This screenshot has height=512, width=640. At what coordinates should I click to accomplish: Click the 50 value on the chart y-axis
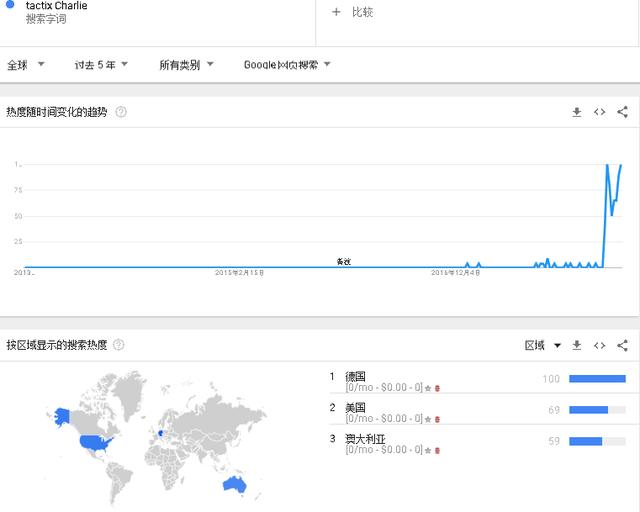click(18, 216)
